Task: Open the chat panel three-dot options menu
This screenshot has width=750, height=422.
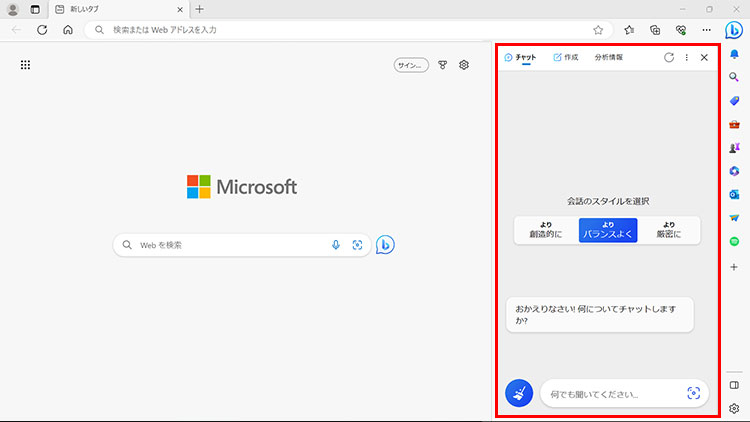Action: 686,58
